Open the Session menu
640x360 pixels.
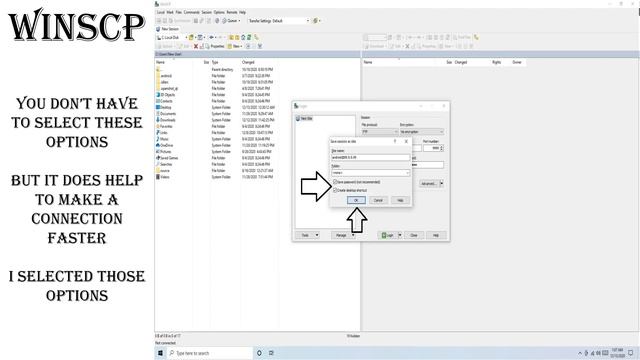tap(207, 12)
